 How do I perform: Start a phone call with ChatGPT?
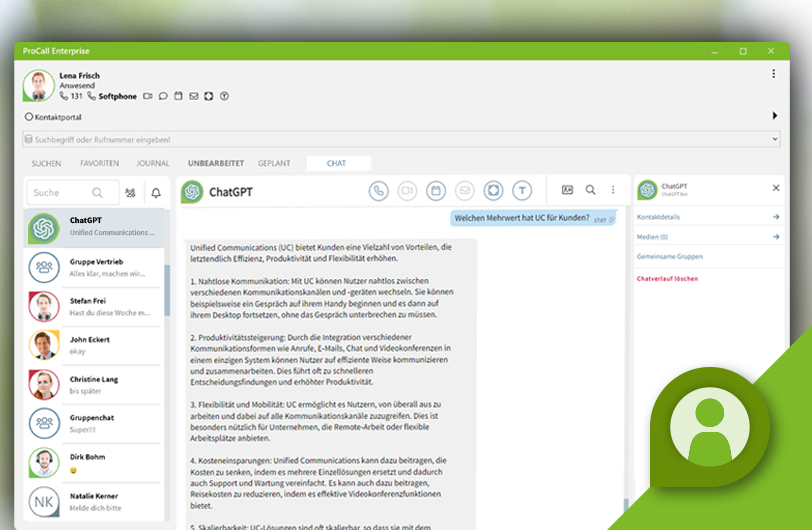(x=379, y=191)
